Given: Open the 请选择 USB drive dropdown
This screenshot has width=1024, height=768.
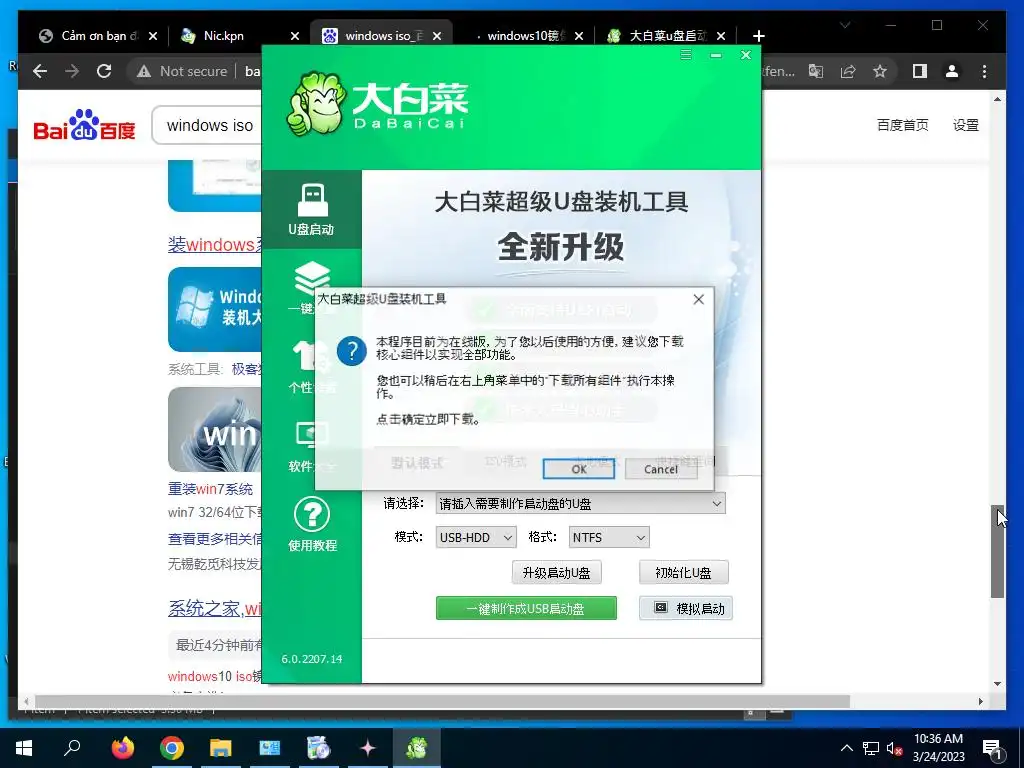Looking at the screenshot, I should pyautogui.click(x=580, y=504).
